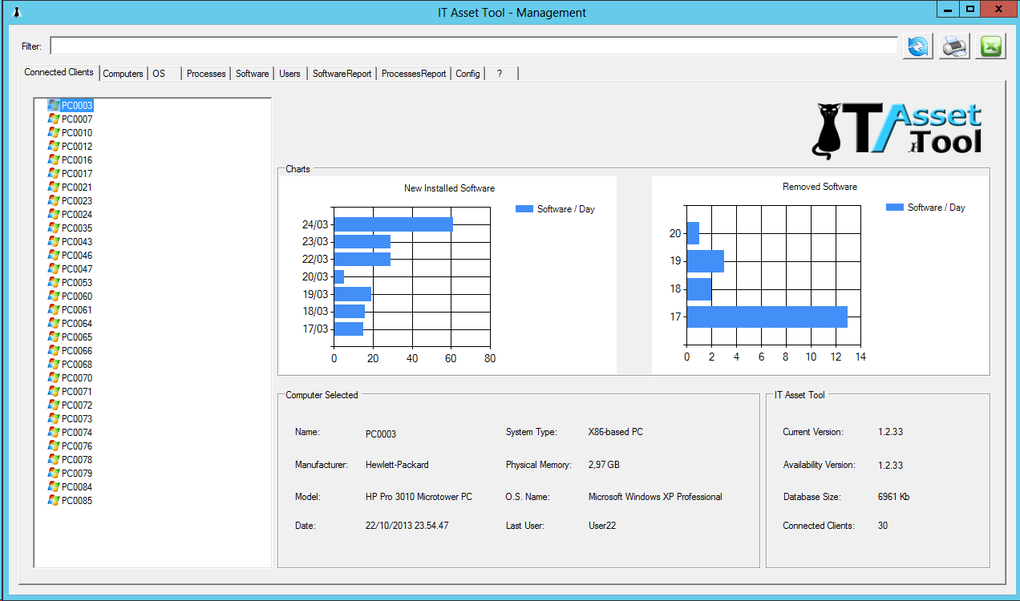Click the Windows icon beside PC0047
Viewport: 1020px width, 601px height.
(53, 269)
